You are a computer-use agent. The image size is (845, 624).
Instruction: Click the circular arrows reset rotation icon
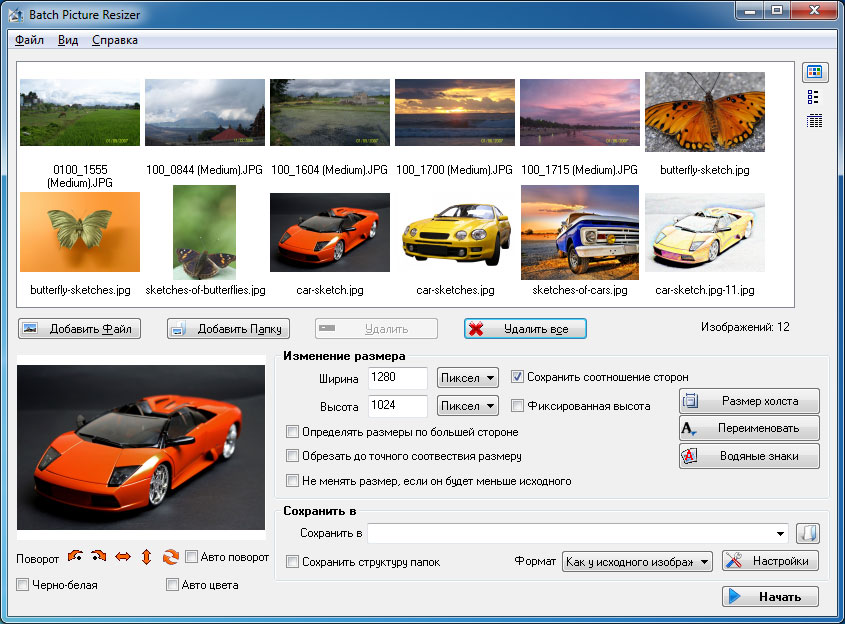pyautogui.click(x=170, y=557)
